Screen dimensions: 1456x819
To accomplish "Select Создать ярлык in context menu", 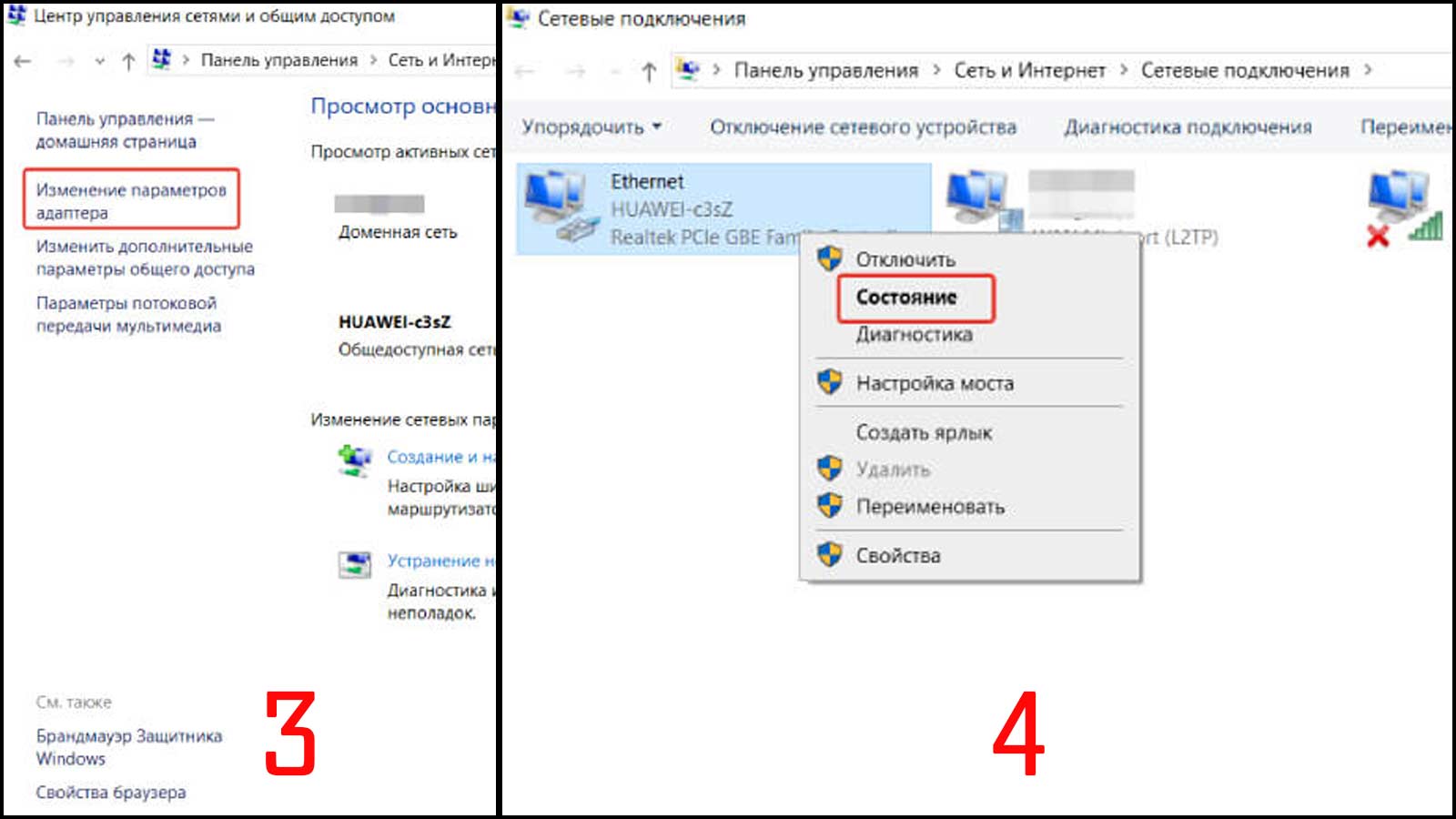I will click(x=924, y=433).
